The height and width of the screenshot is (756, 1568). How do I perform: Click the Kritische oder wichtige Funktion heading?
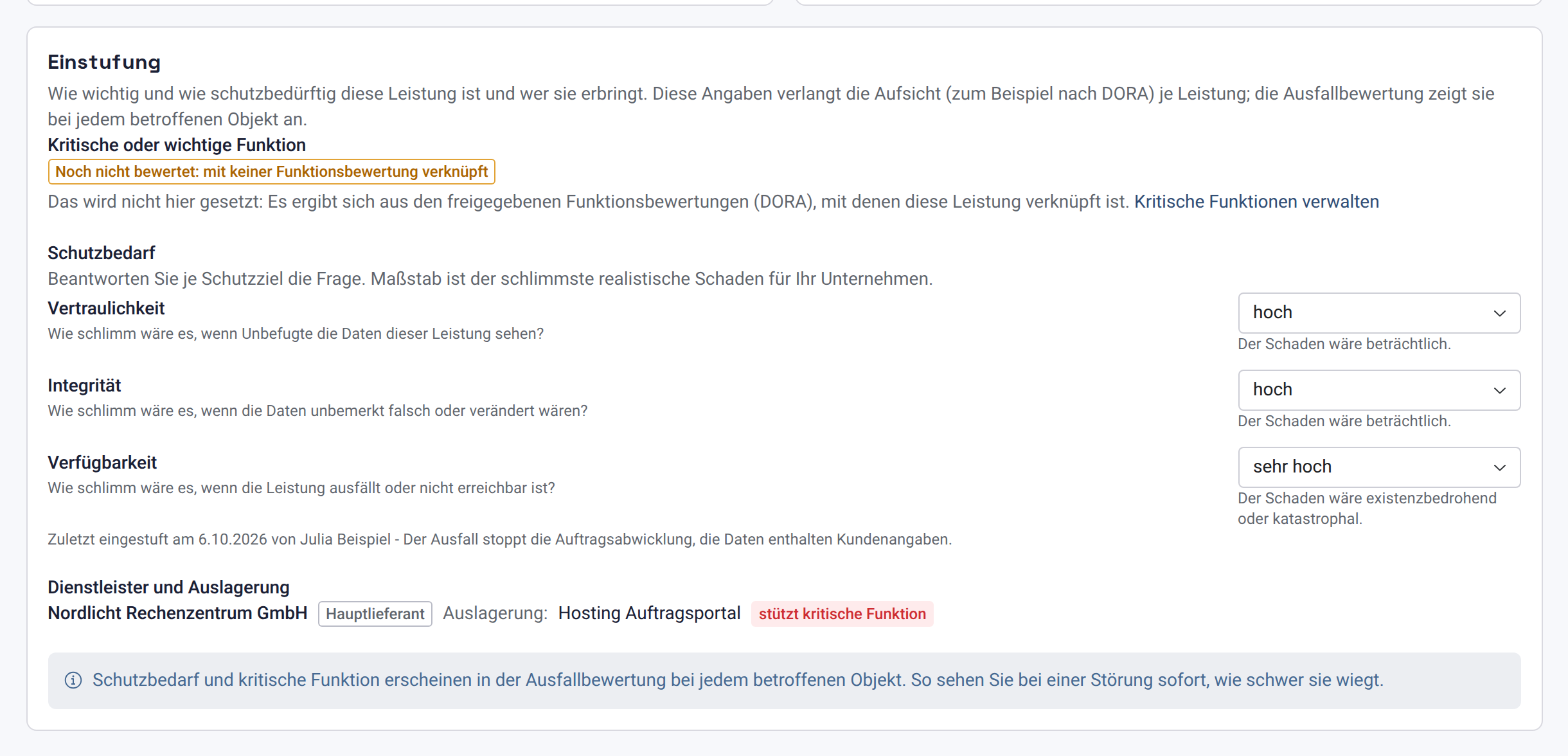pyautogui.click(x=177, y=145)
